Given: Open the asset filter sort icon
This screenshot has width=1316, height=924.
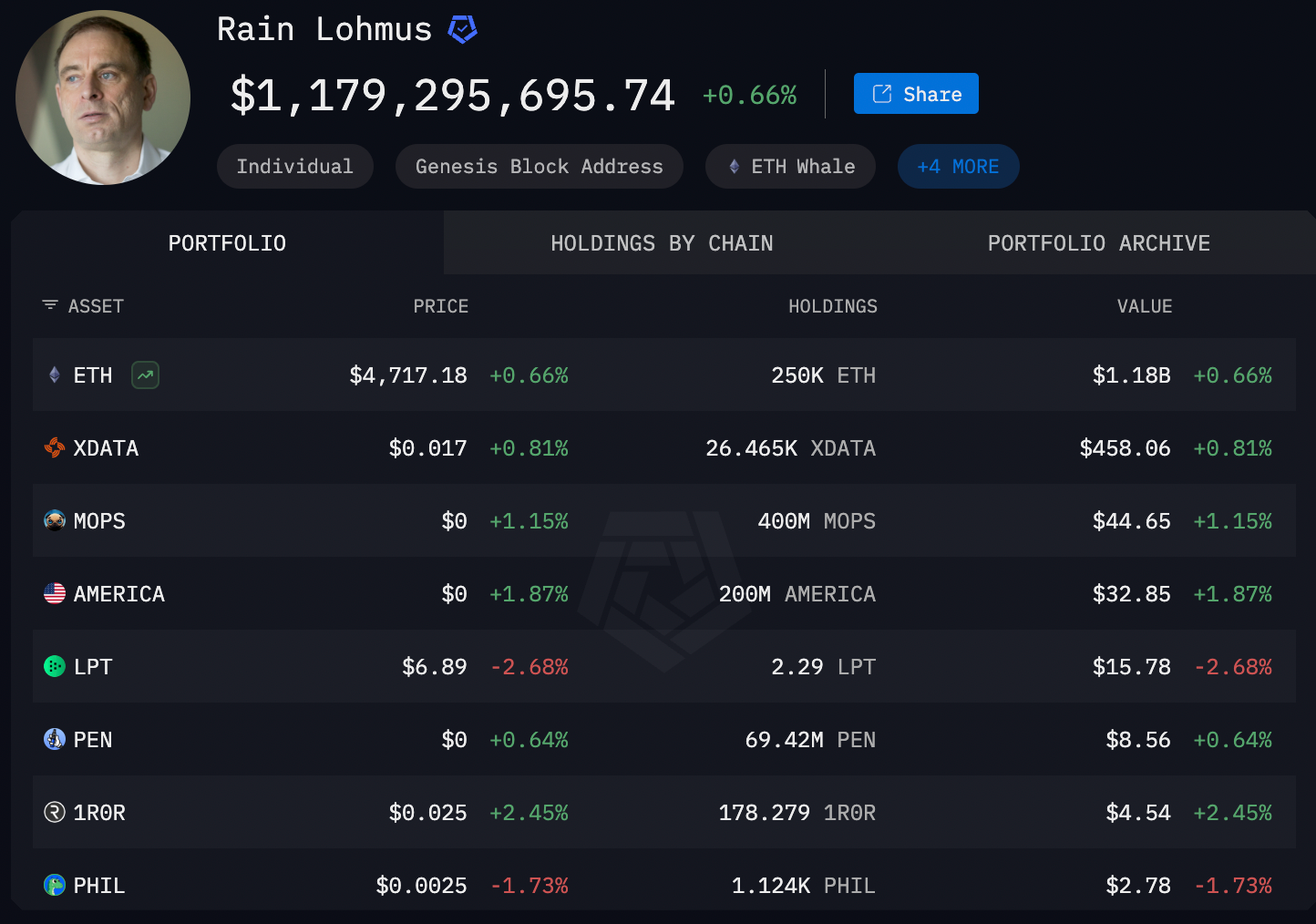Looking at the screenshot, I should click(x=50, y=305).
